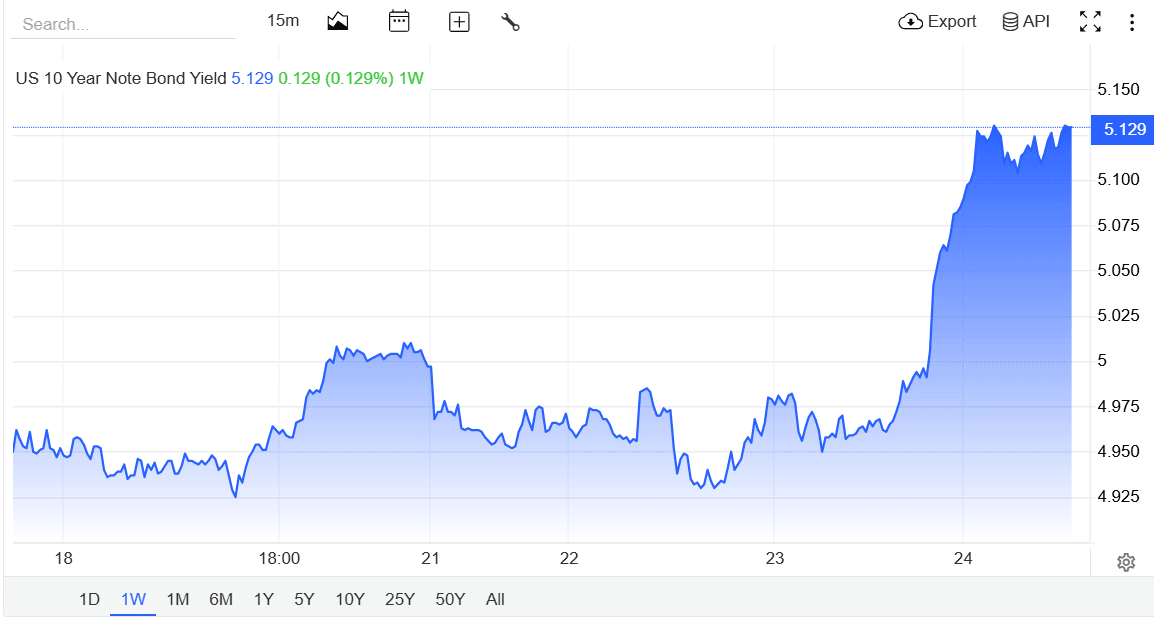The width and height of the screenshot is (1154, 618).
Task: Click the Export cloud download button
Action: click(937, 21)
